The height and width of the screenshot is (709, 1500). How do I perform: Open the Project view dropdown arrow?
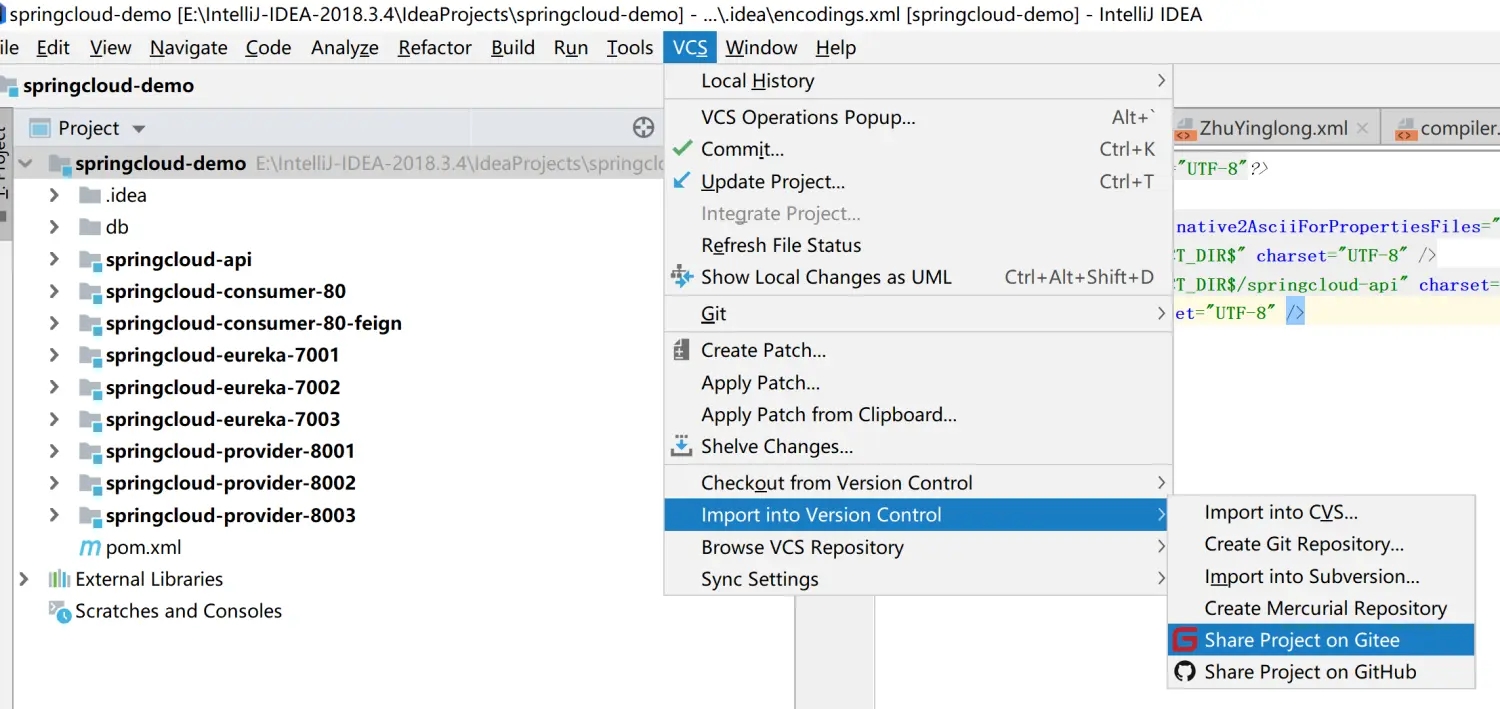(x=139, y=129)
